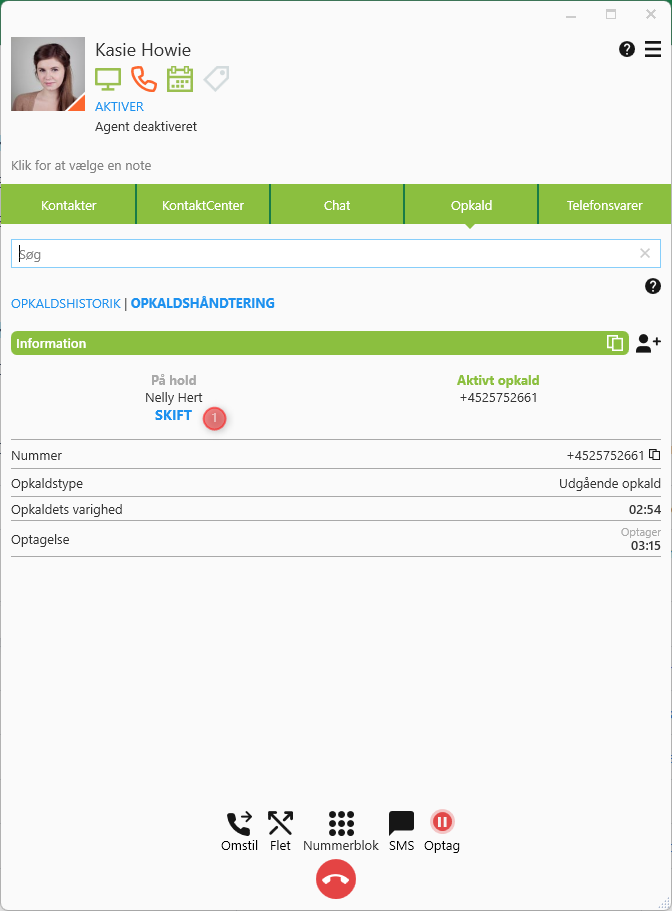
Task: Open the Chat tab
Action: pos(337,205)
